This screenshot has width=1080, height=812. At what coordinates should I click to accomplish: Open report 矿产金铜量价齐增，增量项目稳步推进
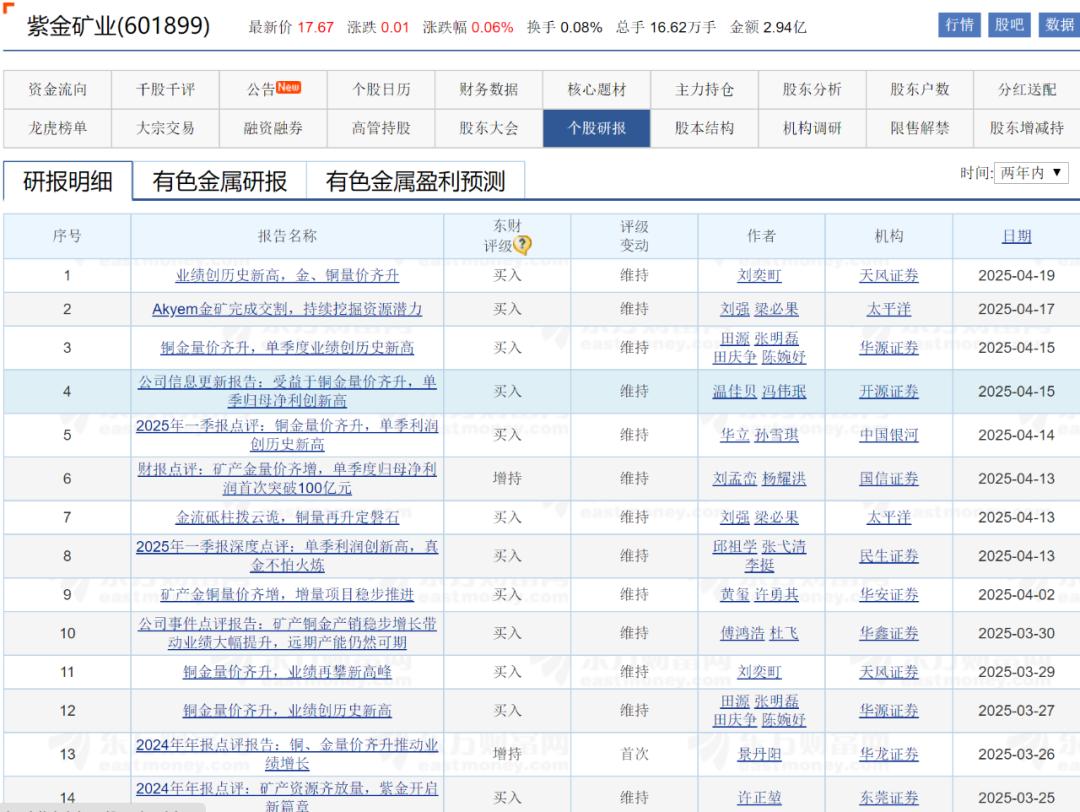[x=287, y=594]
